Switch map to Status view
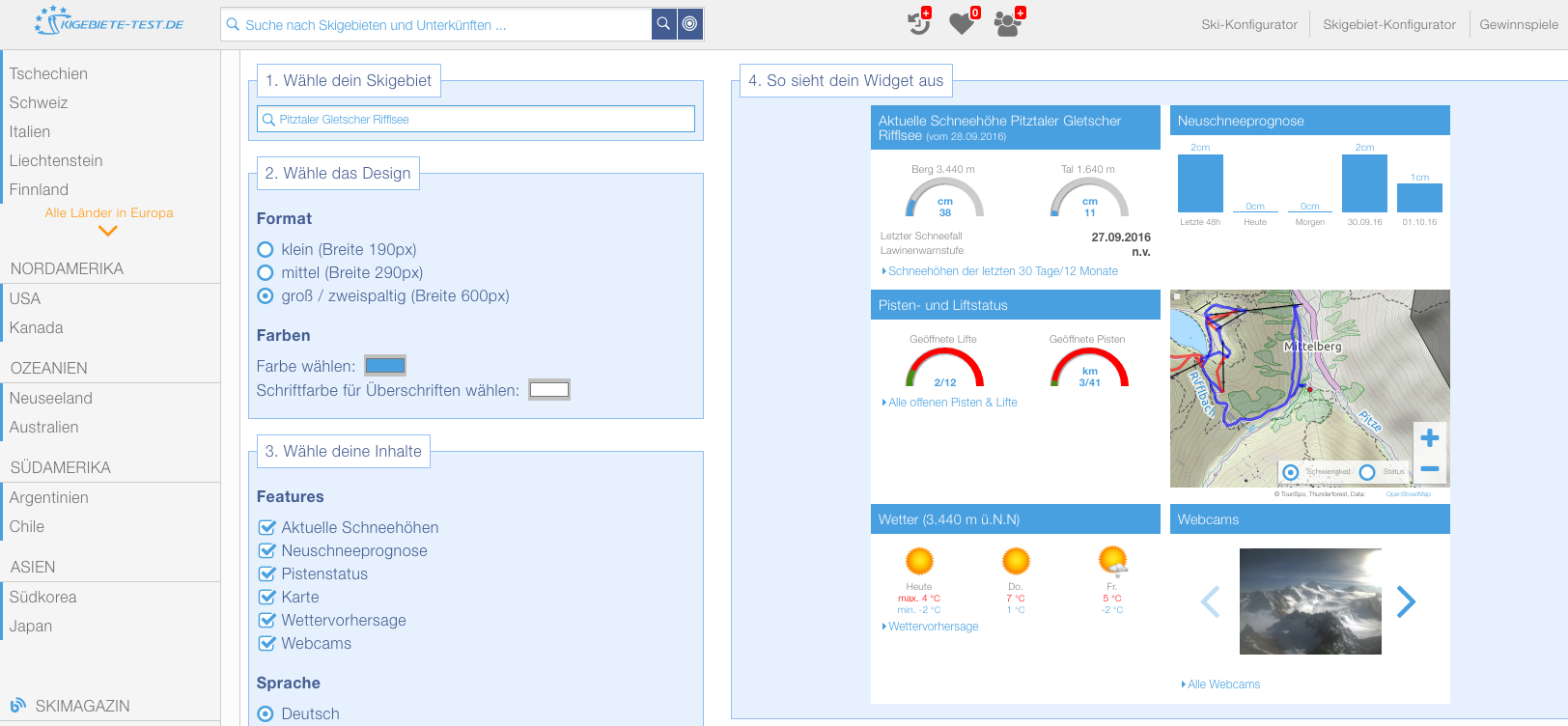 pos(1367,472)
